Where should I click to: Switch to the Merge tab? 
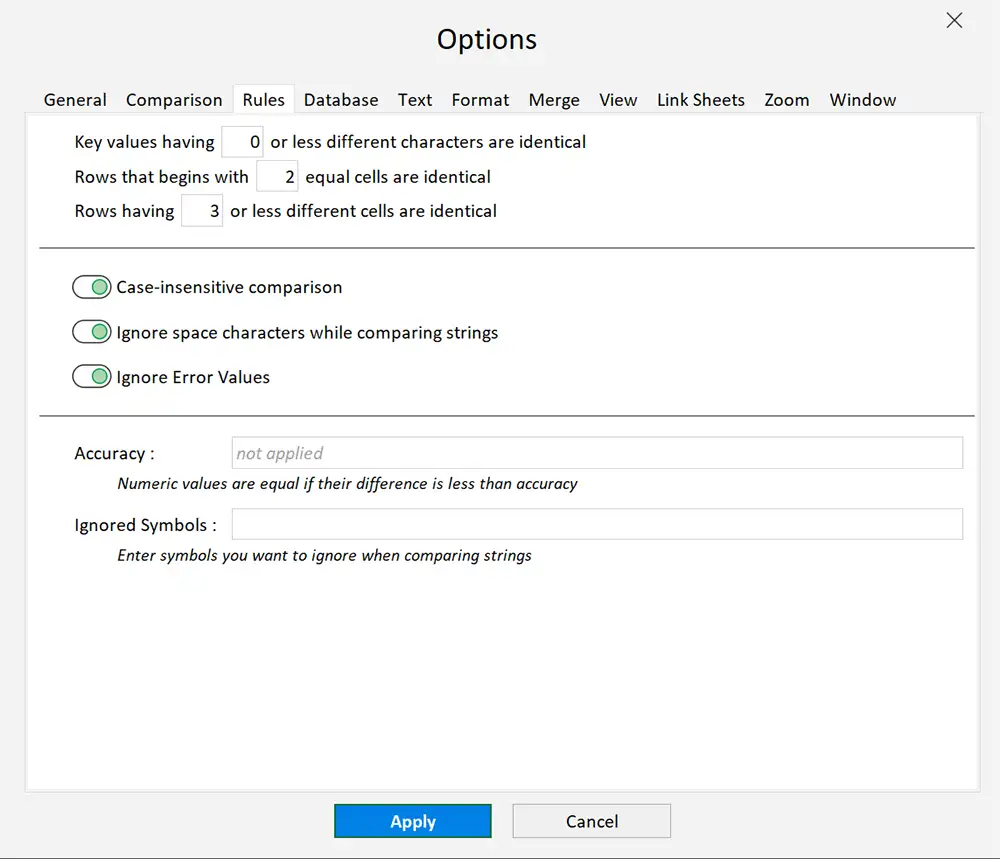click(554, 99)
